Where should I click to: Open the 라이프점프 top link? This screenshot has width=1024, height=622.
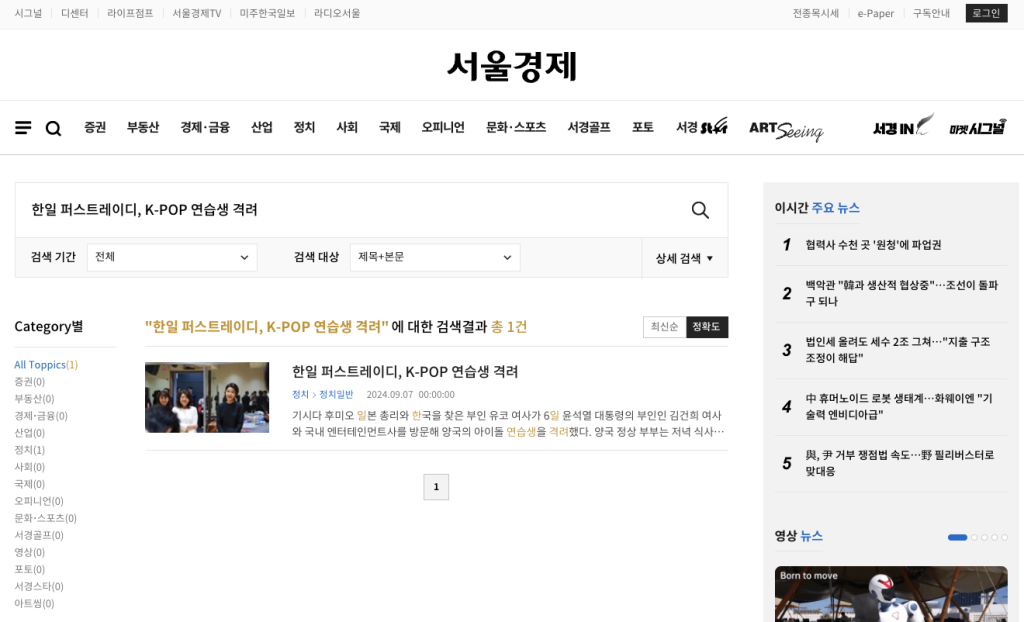130,13
